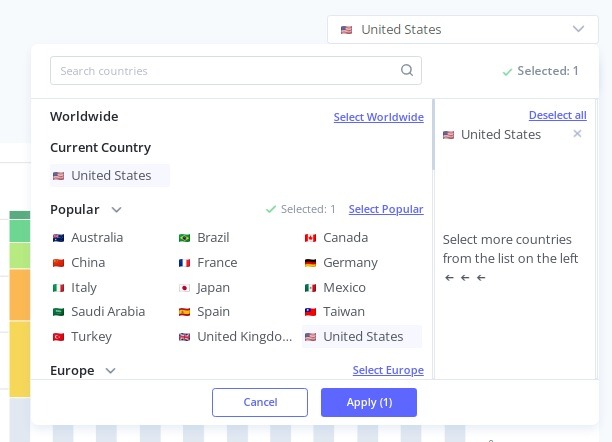Pick Canada from popular countries
Screen dimensions: 612x442
pyautogui.click(x=345, y=238)
